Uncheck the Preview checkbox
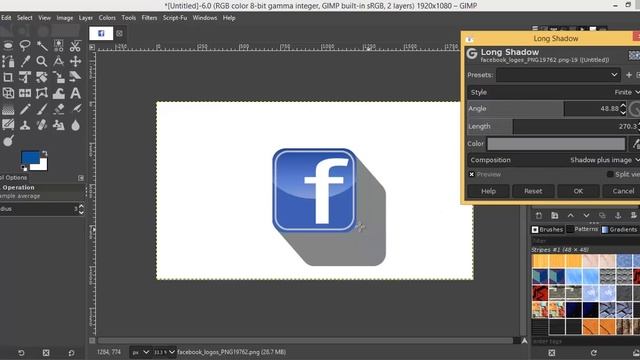This screenshot has height=360, width=640. [x=471, y=174]
